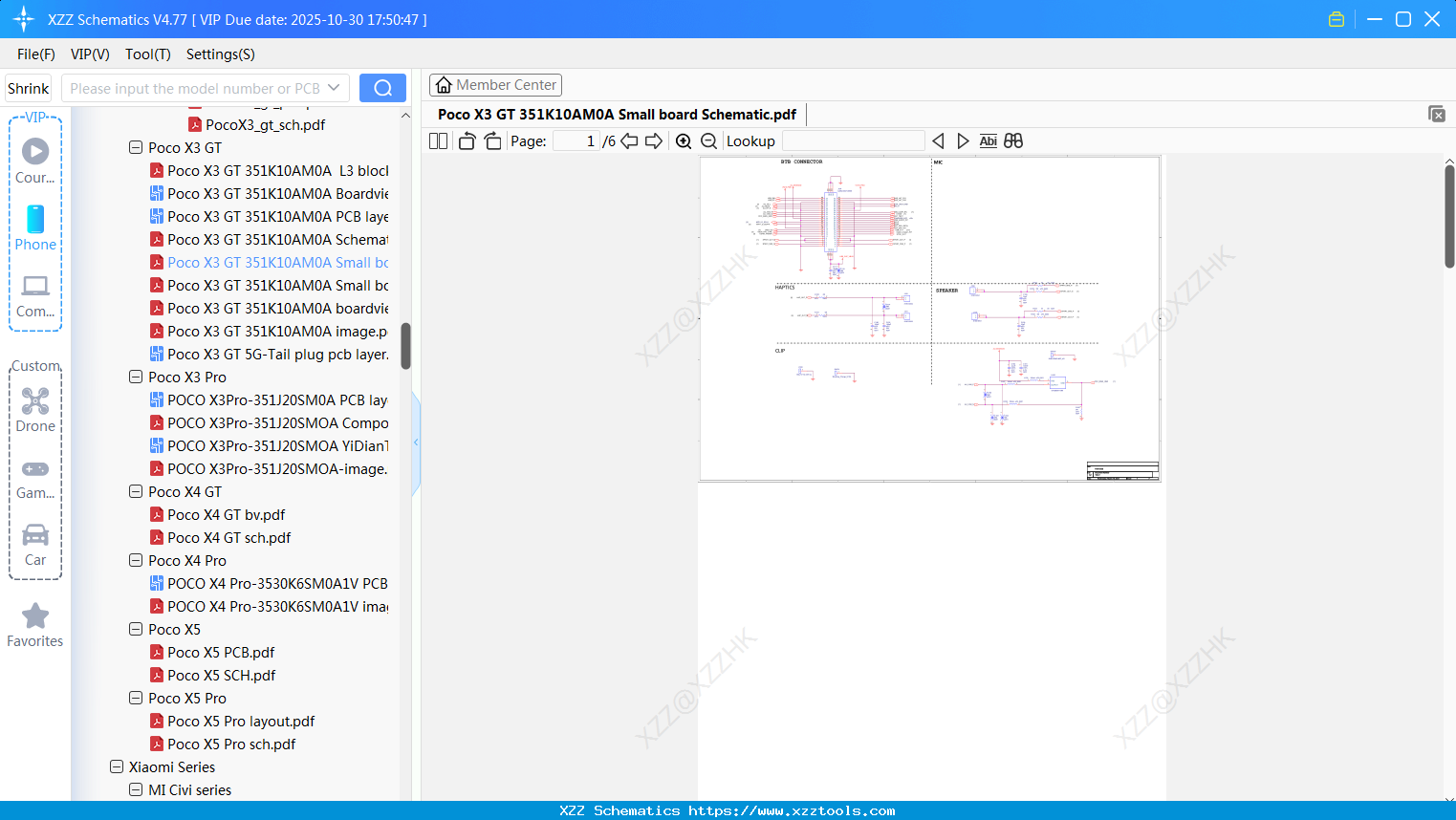Image resolution: width=1456 pixels, height=820 pixels.
Task: Open the VIP(V) menu
Action: (89, 54)
